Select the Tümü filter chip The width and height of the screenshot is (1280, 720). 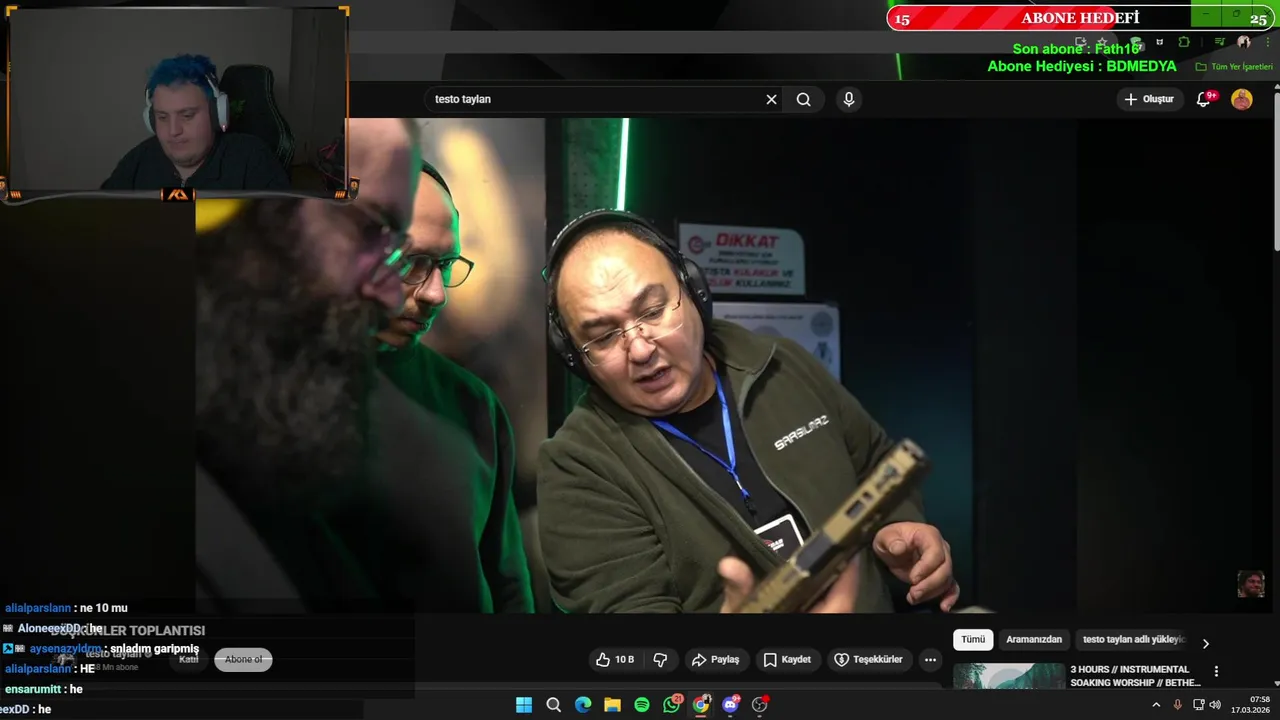(x=973, y=640)
